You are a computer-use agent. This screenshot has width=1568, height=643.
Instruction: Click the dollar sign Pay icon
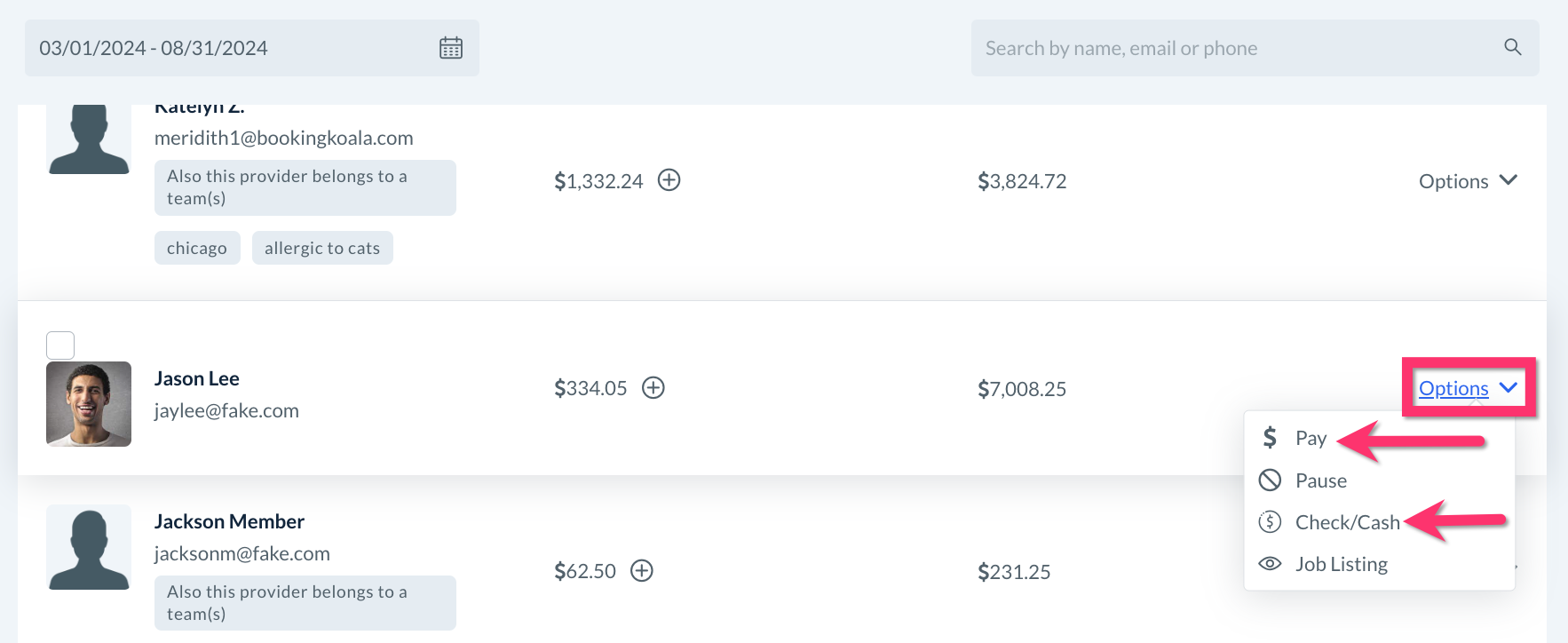(x=1270, y=438)
